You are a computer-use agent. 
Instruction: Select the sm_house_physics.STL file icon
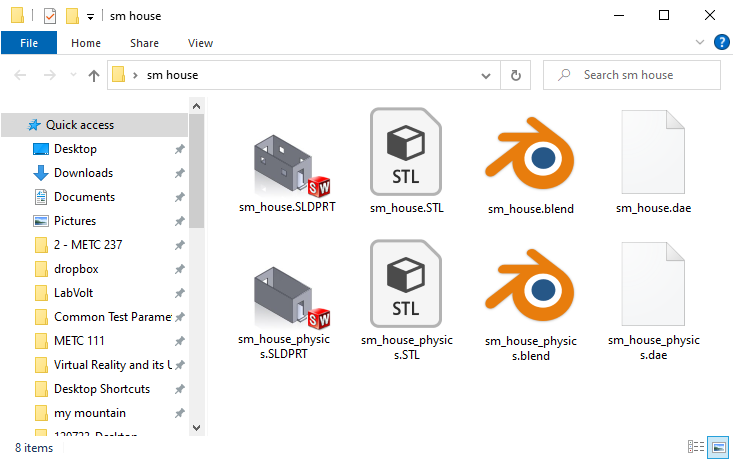point(406,284)
